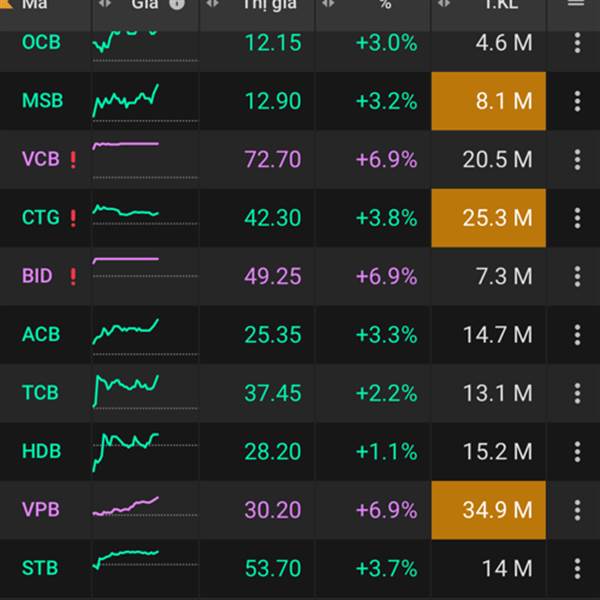Open the three-dot menu for VPB
Image resolution: width=600 pixels, height=600 pixels.
(x=577, y=510)
